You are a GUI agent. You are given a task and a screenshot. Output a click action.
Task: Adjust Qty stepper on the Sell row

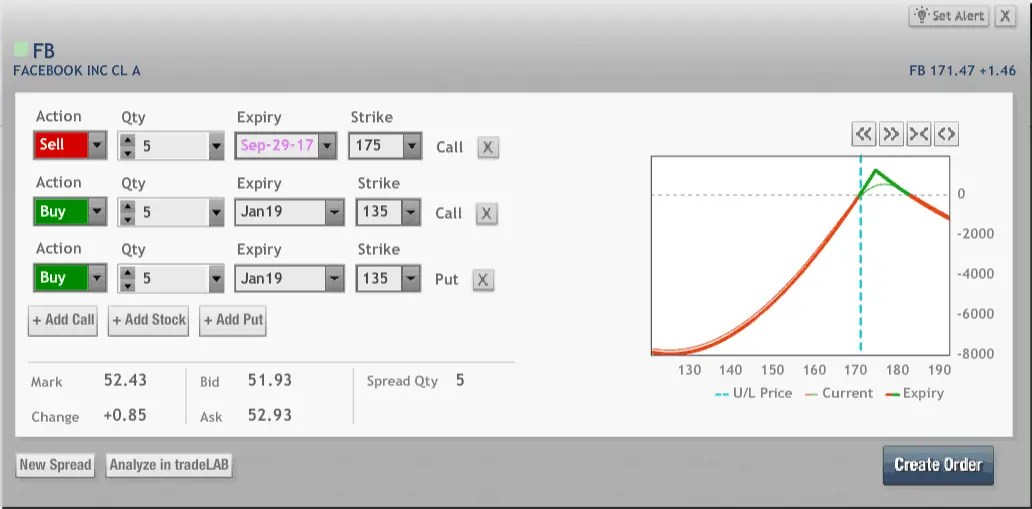(x=128, y=146)
